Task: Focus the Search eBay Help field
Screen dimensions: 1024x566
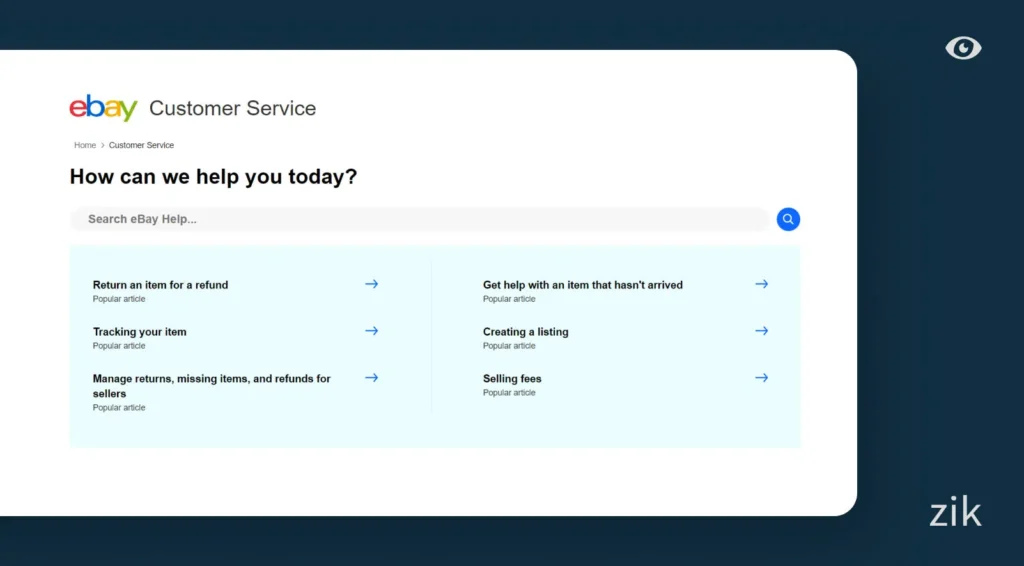Action: coord(420,219)
